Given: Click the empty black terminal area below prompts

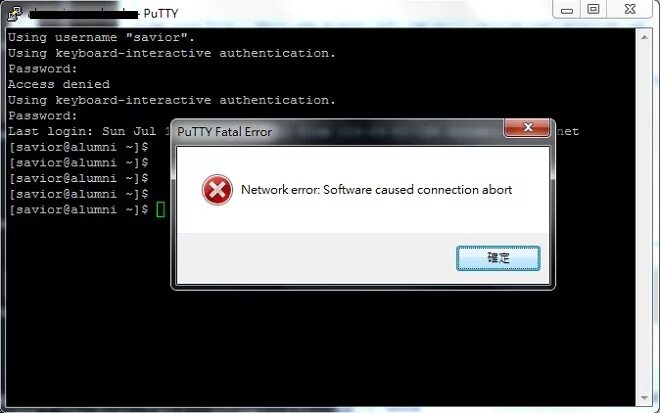Looking at the screenshot, I should (295, 345).
